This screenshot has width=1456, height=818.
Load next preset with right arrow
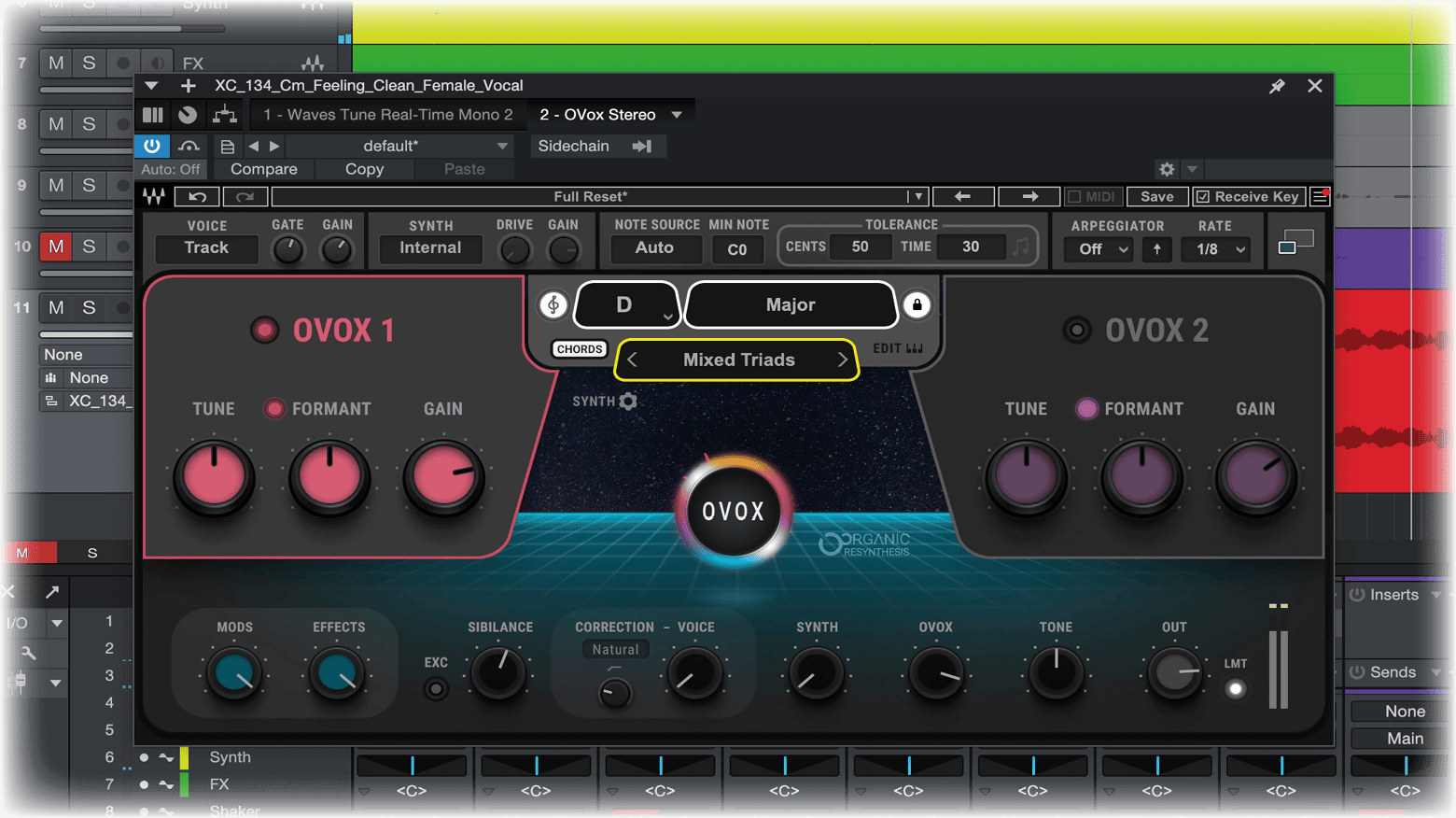(x=1029, y=196)
